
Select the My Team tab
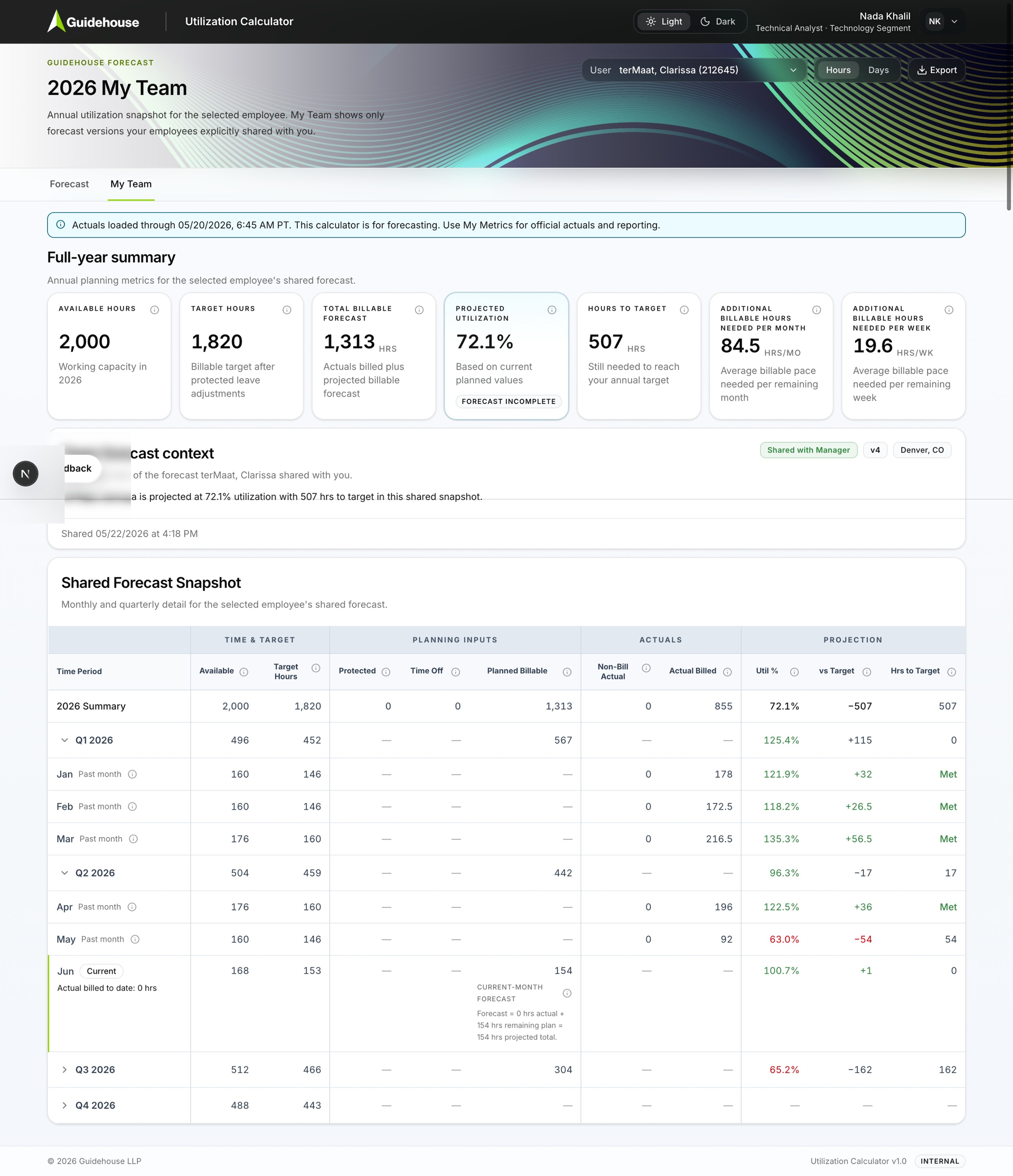[x=131, y=184]
